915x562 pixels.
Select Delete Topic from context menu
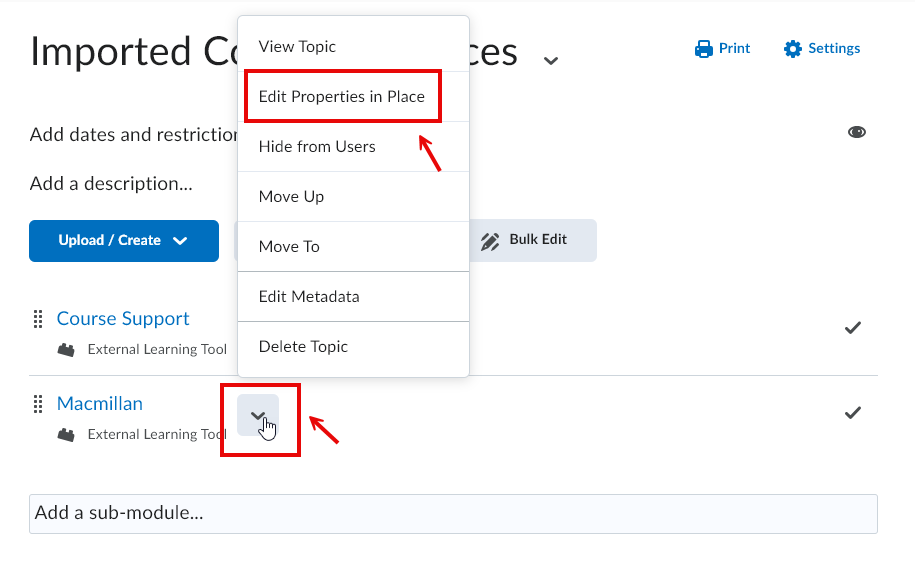point(303,347)
